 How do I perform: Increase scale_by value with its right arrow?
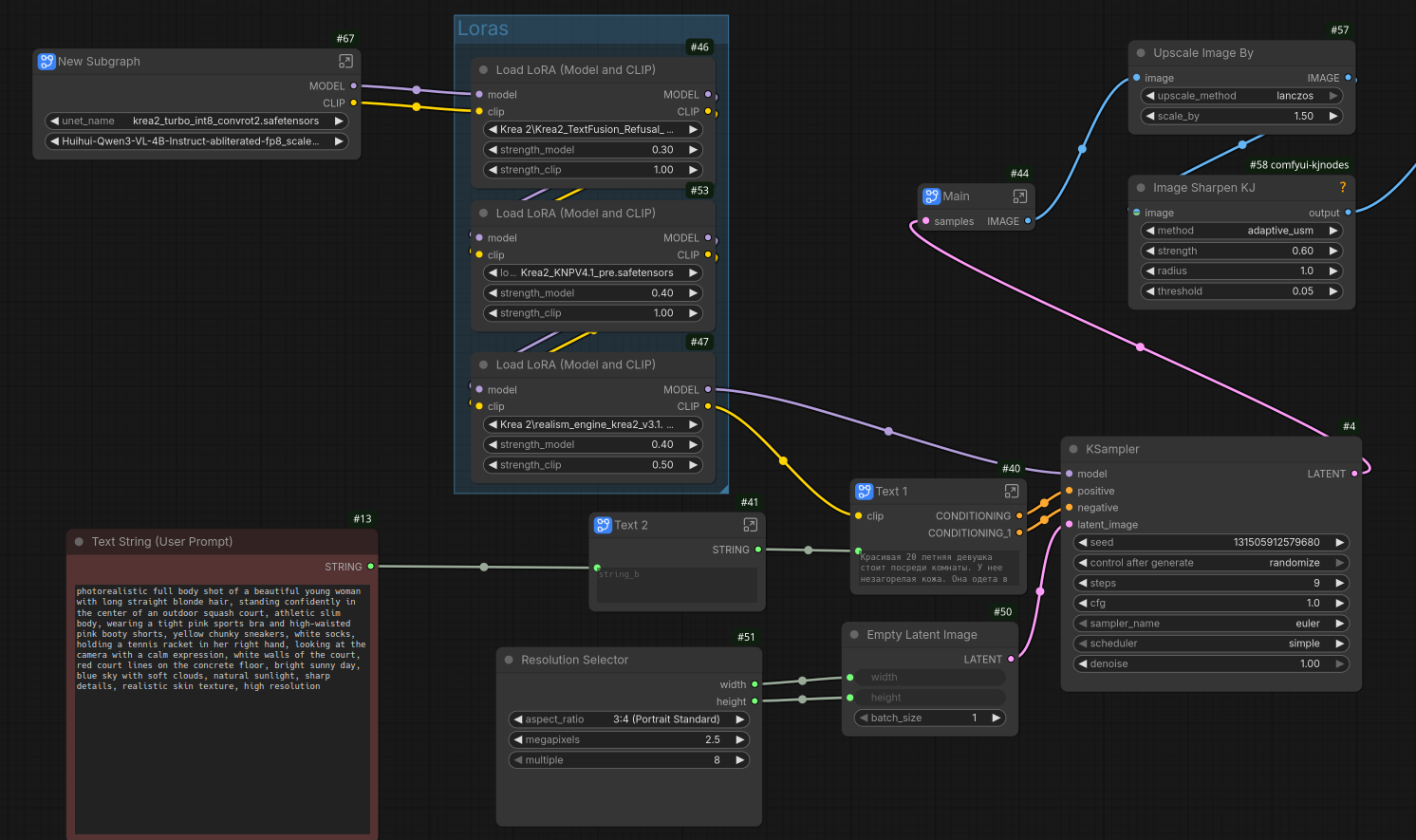1333,117
